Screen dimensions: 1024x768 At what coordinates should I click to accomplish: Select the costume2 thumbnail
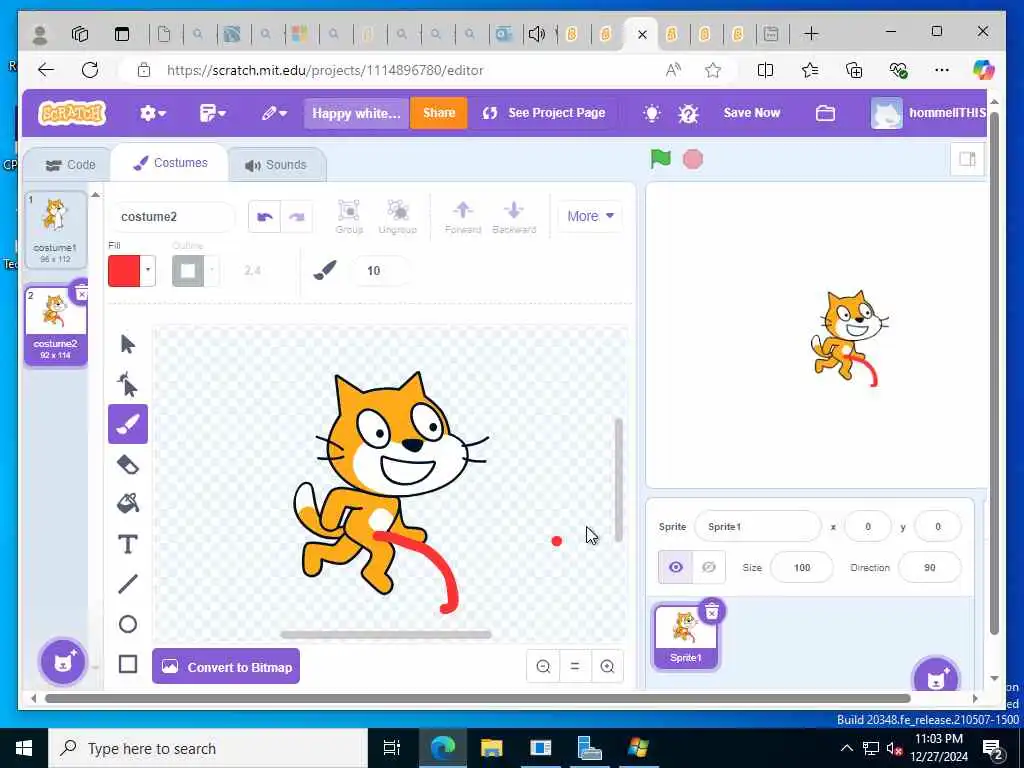[x=56, y=325]
